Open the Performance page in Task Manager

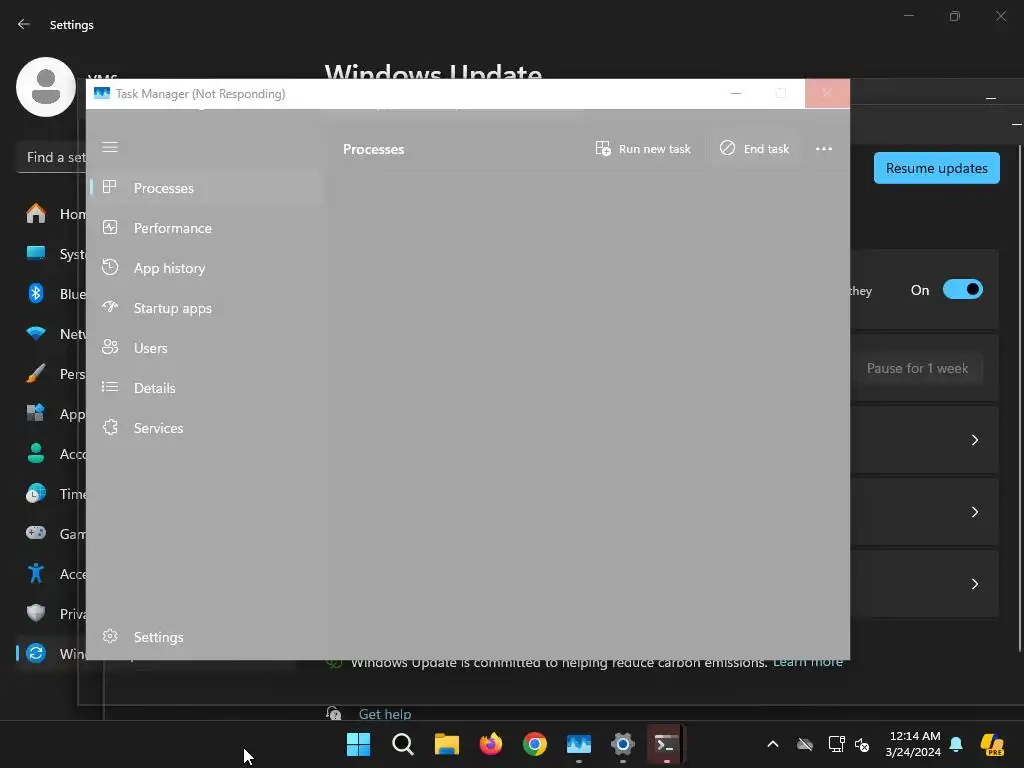pyautogui.click(x=206, y=228)
